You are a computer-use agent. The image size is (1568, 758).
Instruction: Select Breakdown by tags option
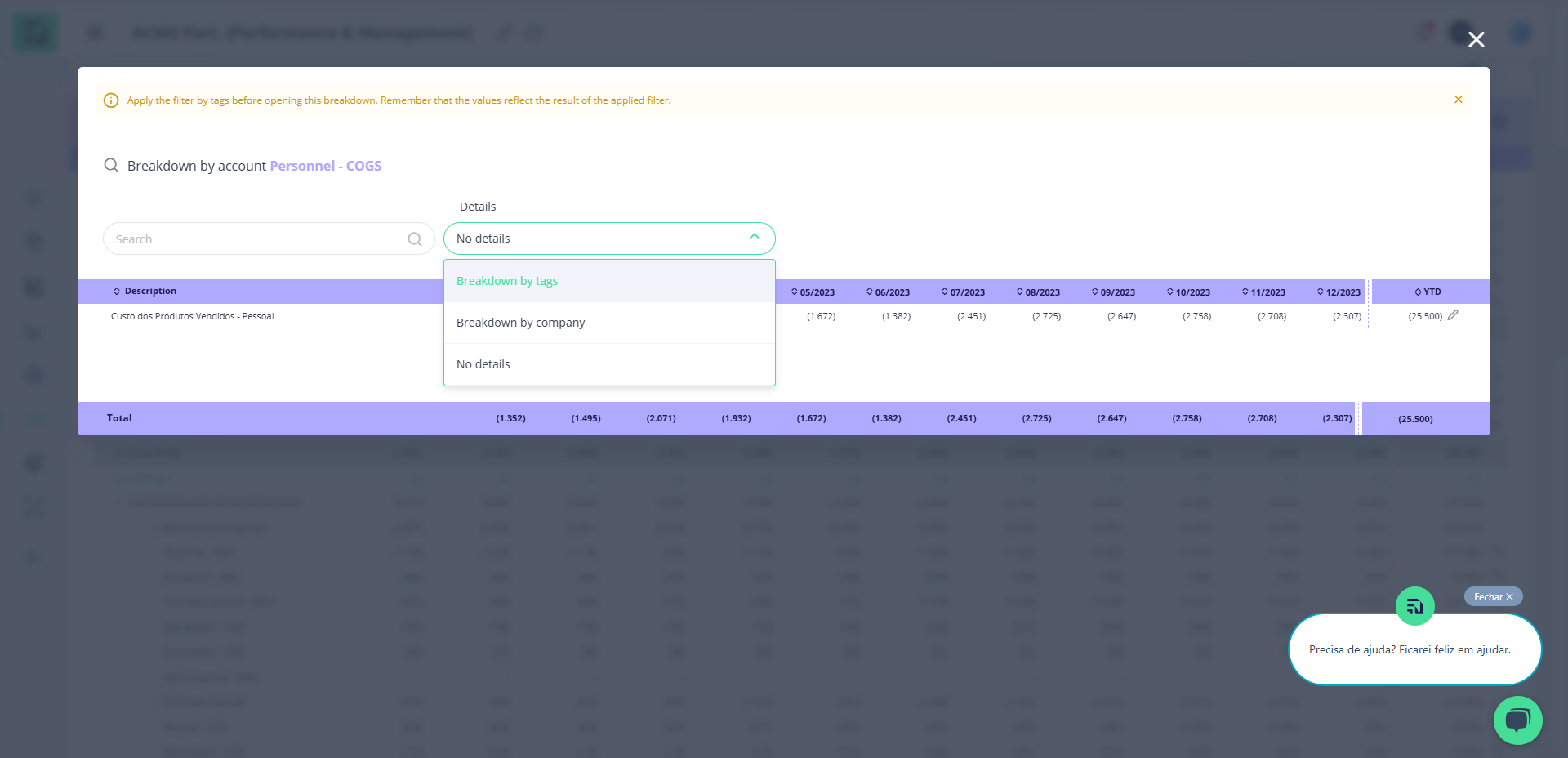pyautogui.click(x=609, y=281)
